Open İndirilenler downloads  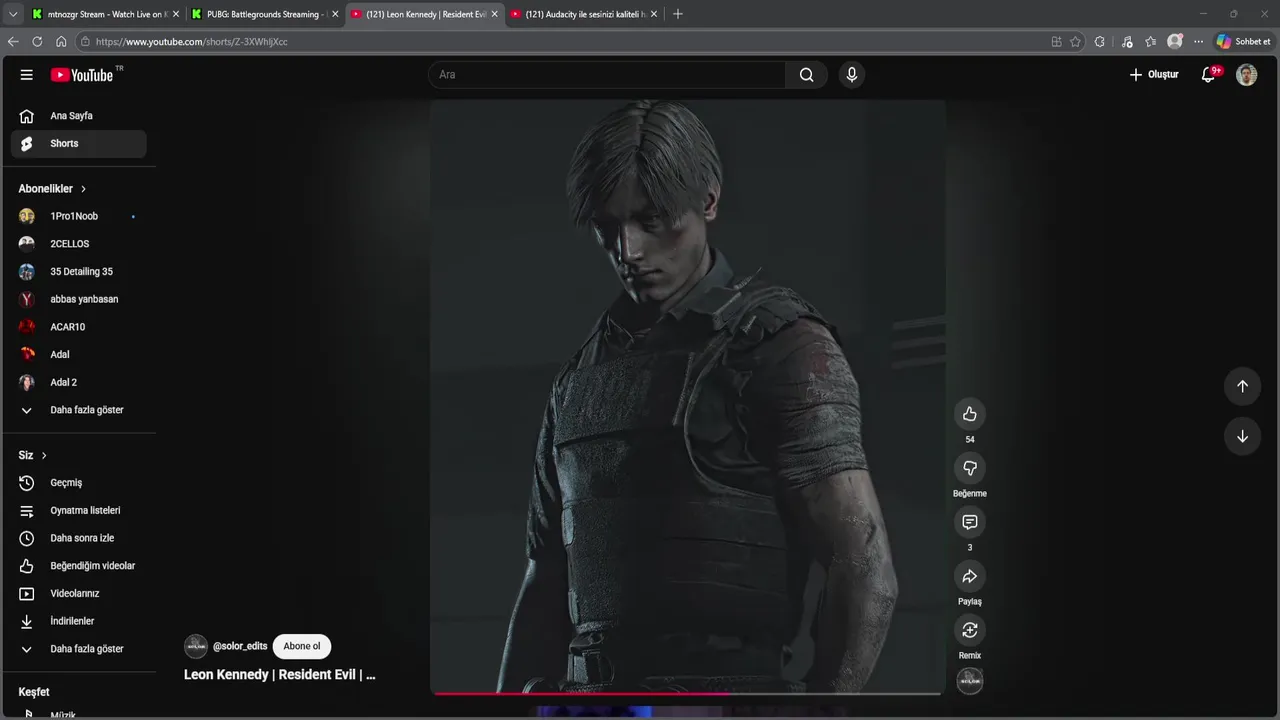pyautogui.click(x=78, y=621)
